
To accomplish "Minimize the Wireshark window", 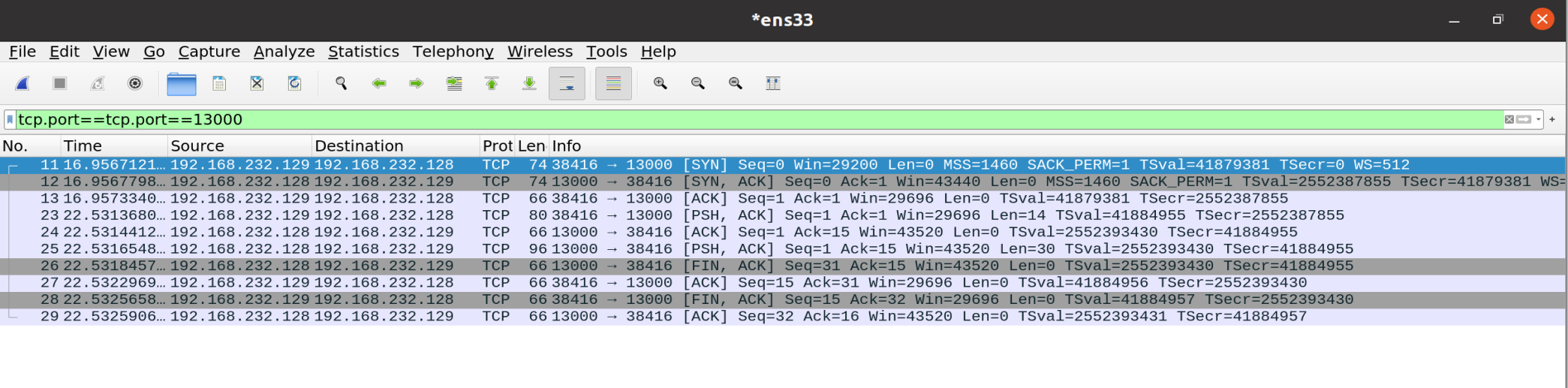I will [x=1454, y=20].
